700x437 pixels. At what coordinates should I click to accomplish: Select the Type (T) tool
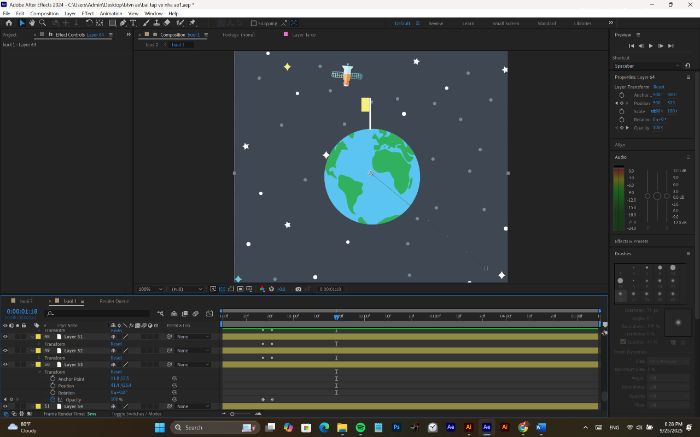tap(133, 23)
